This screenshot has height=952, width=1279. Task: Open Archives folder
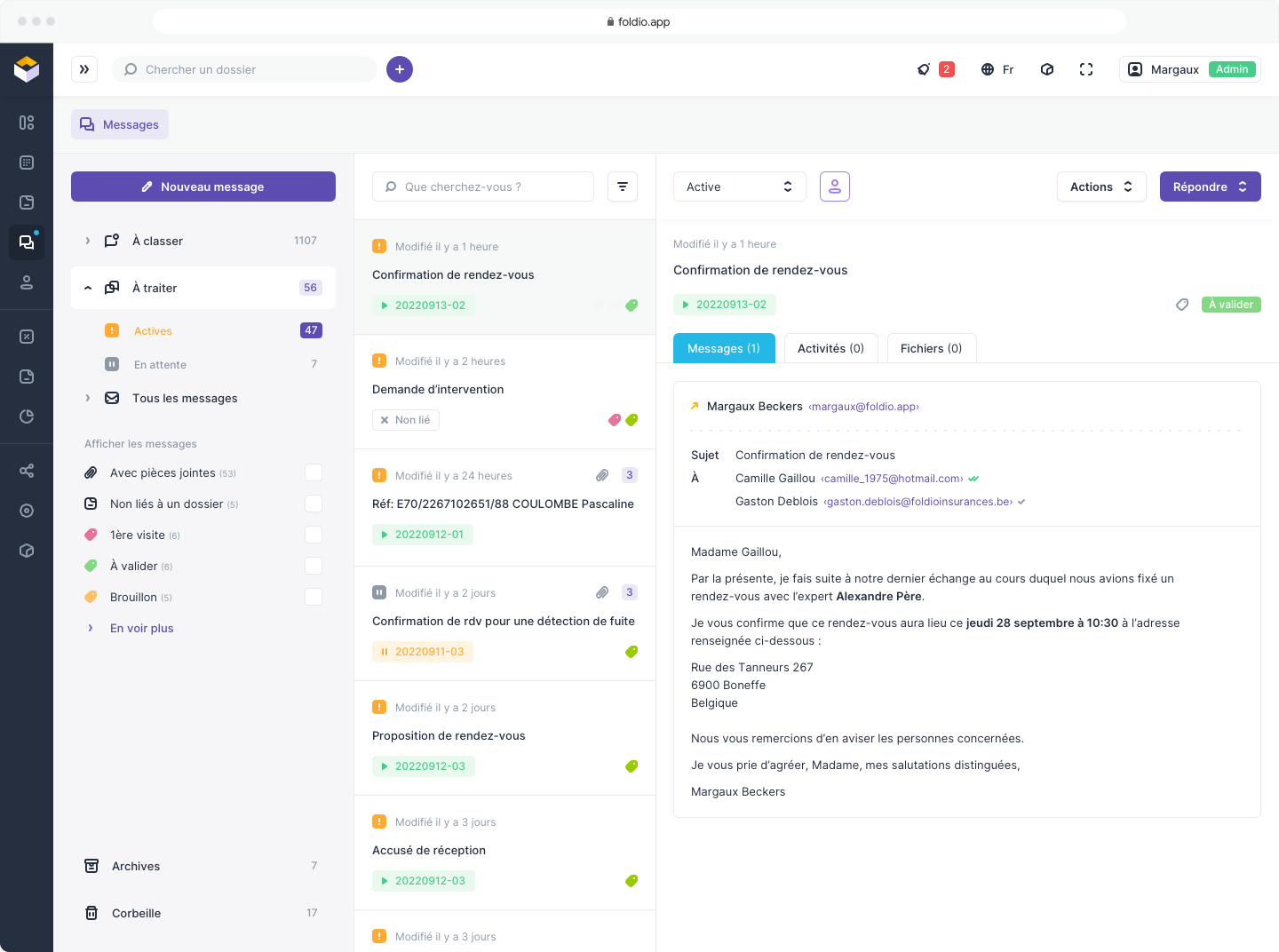click(x=203, y=866)
